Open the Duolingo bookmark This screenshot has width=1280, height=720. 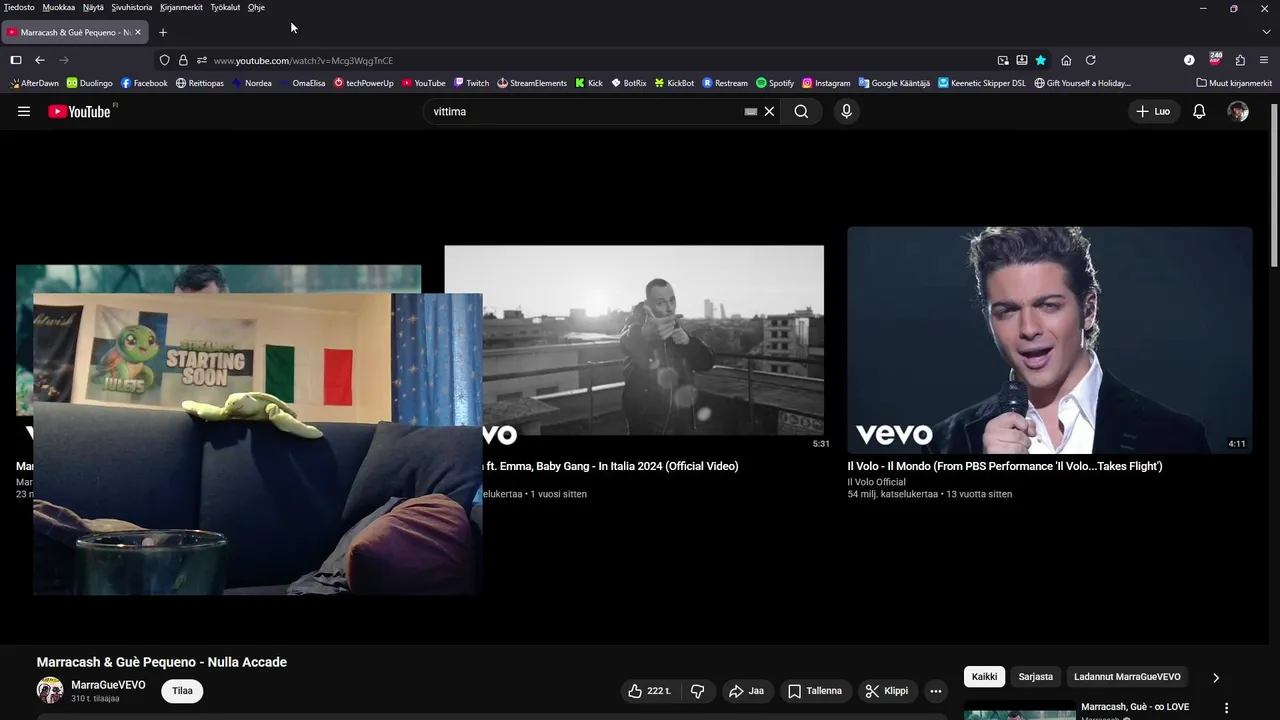(x=89, y=83)
